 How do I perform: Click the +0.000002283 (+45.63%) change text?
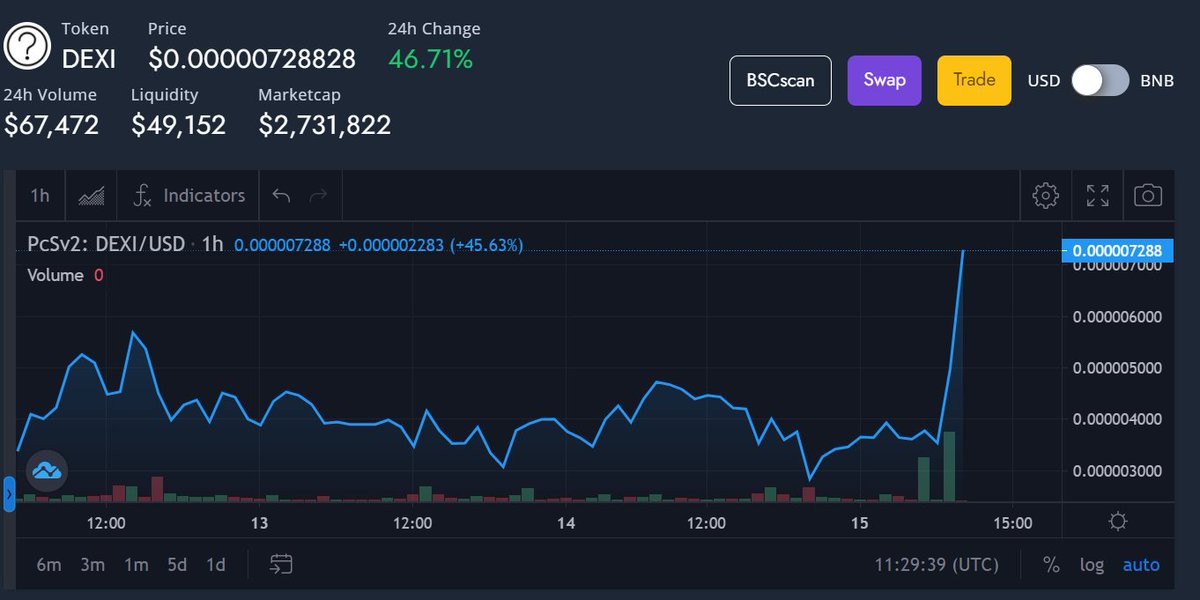point(431,245)
